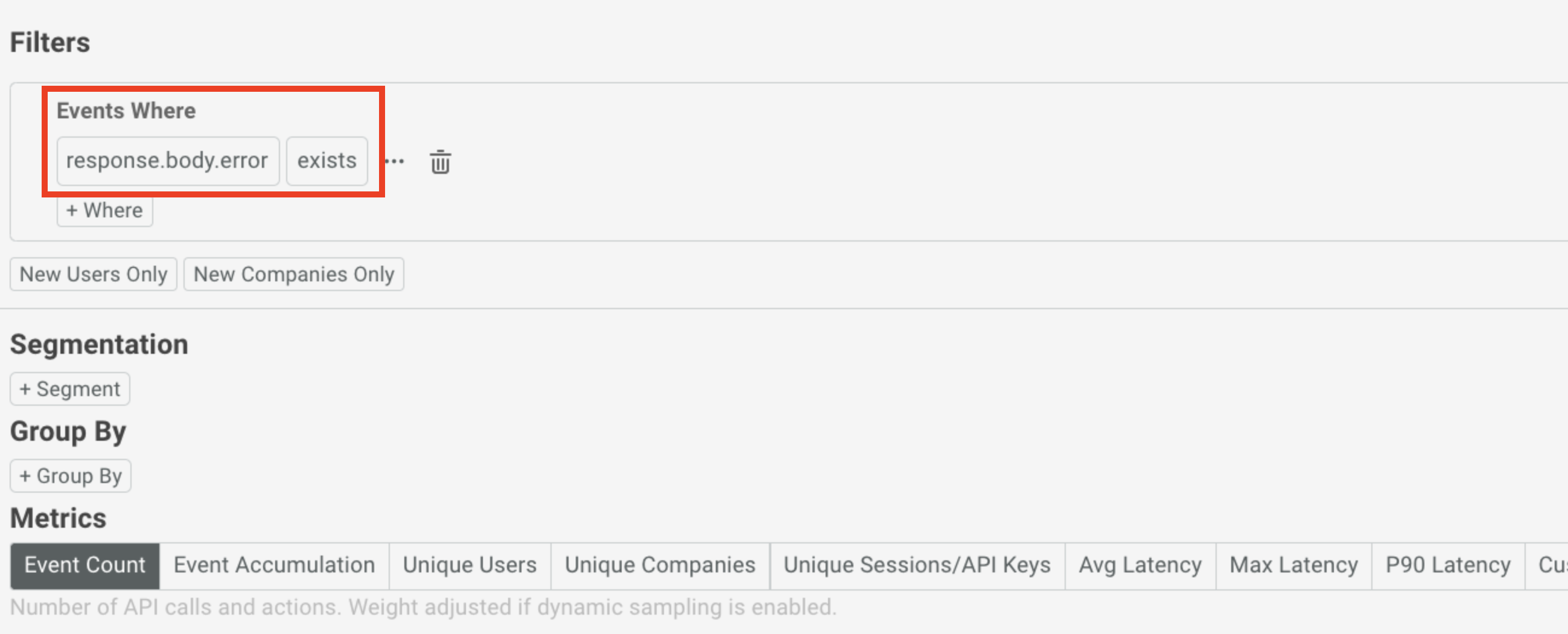Screen dimensions: 1568x634
Task: Add a new segment with + Segment
Action: tap(70, 389)
